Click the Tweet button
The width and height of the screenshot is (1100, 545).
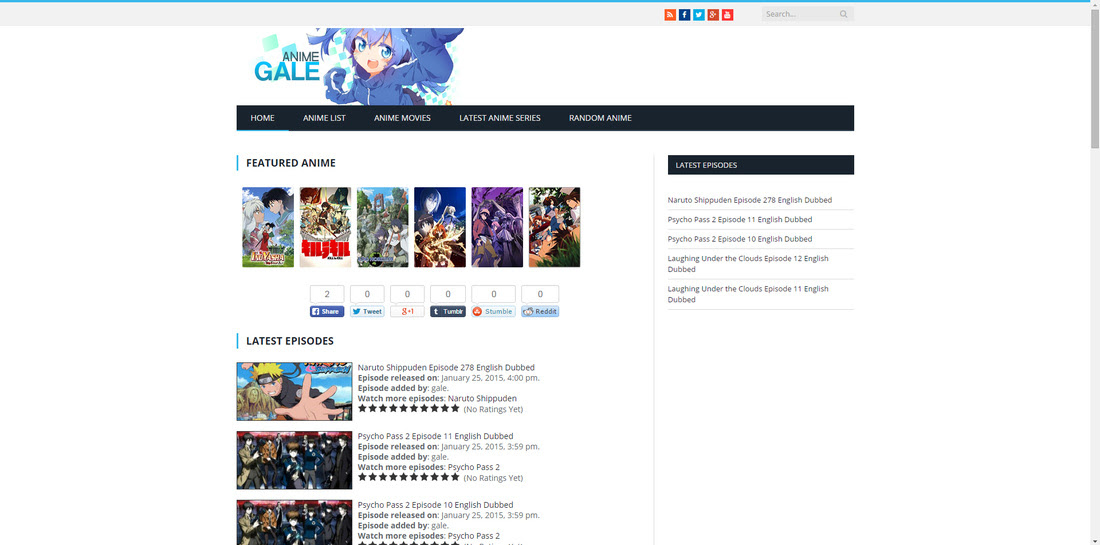[367, 311]
